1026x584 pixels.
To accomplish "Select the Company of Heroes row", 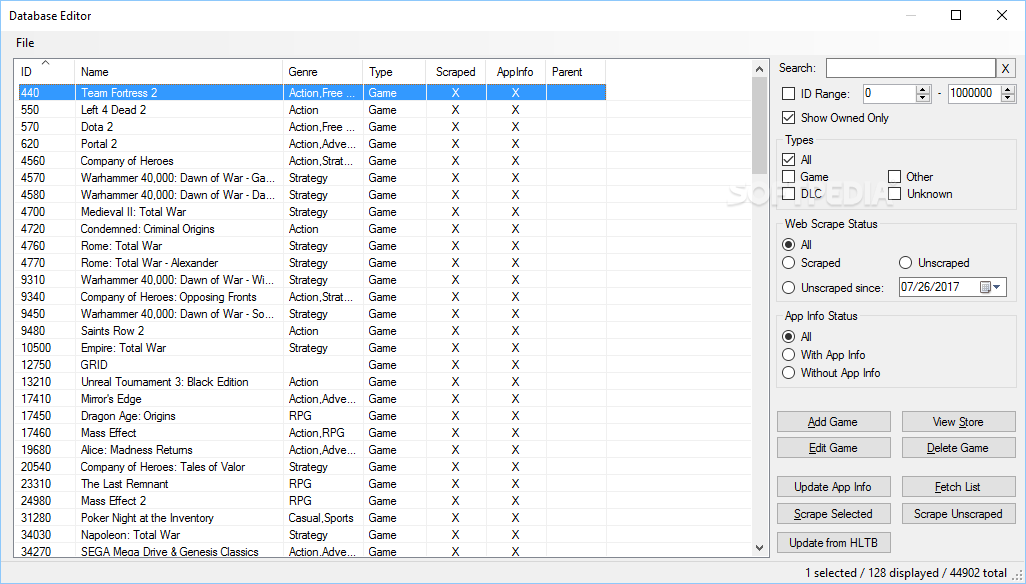I will tap(311, 161).
